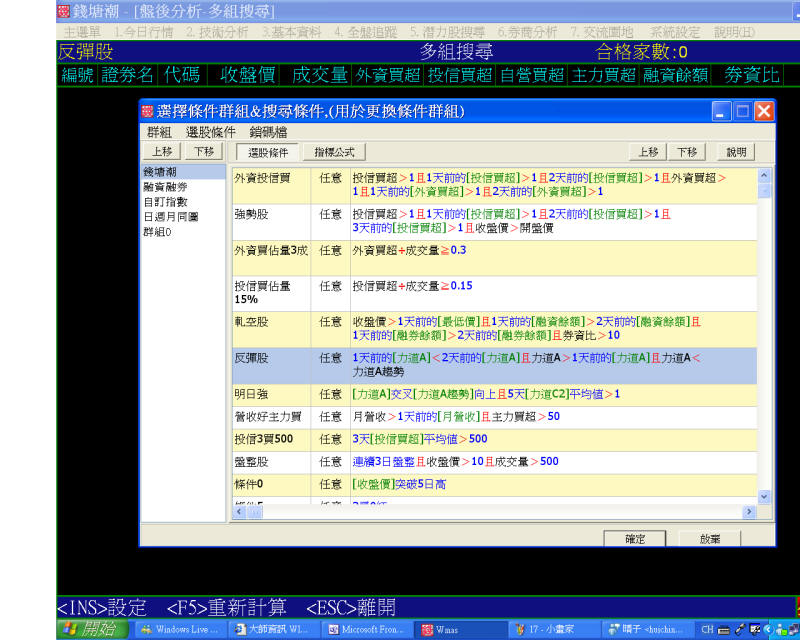800x640 pixels.
Task: Open the 選股條件 menu
Action: pyautogui.click(x=210, y=132)
